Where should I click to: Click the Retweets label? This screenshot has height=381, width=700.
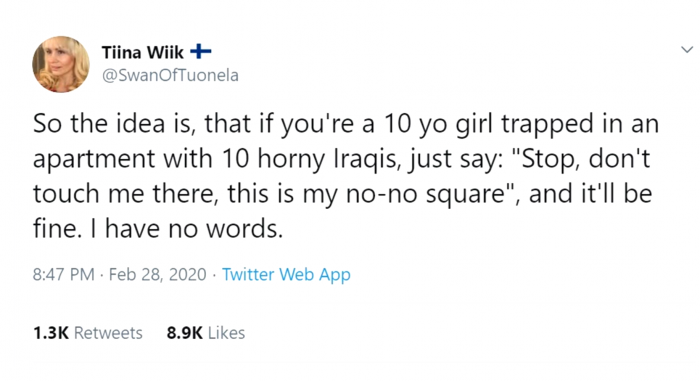(x=108, y=333)
